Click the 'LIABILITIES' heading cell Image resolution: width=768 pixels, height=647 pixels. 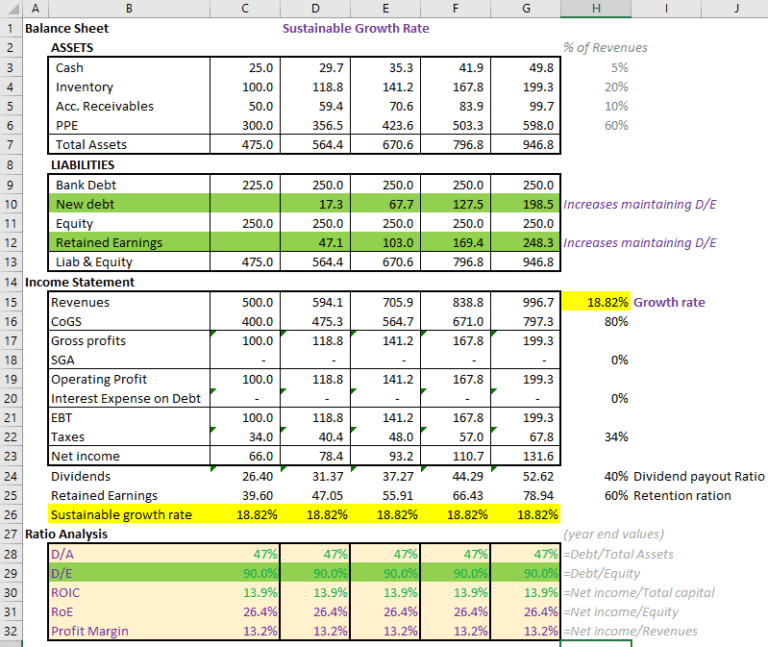tap(83, 165)
